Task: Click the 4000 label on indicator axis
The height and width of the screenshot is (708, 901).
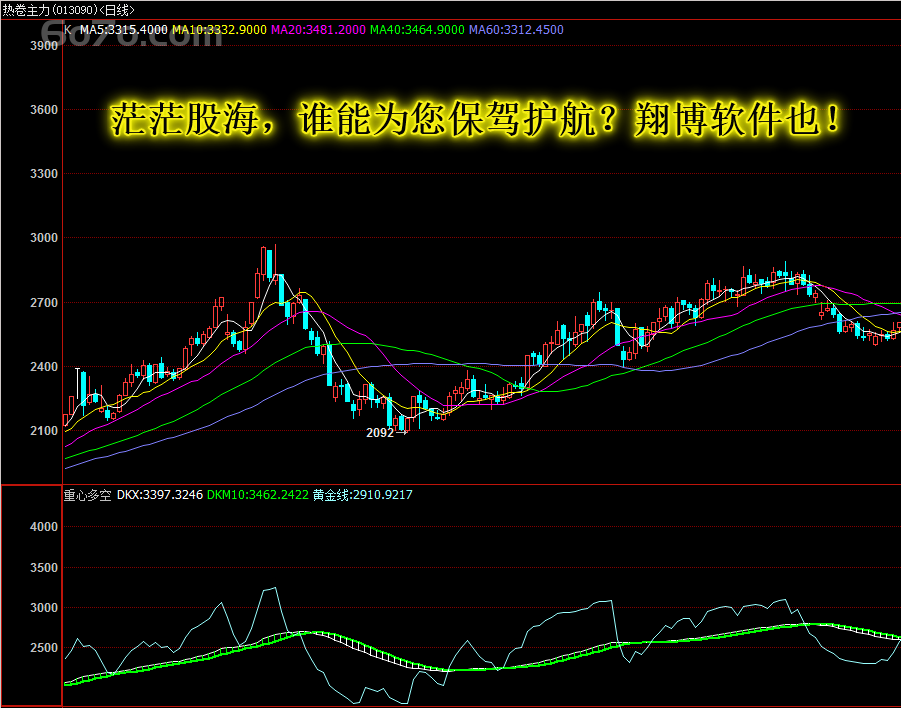Action: point(44,527)
